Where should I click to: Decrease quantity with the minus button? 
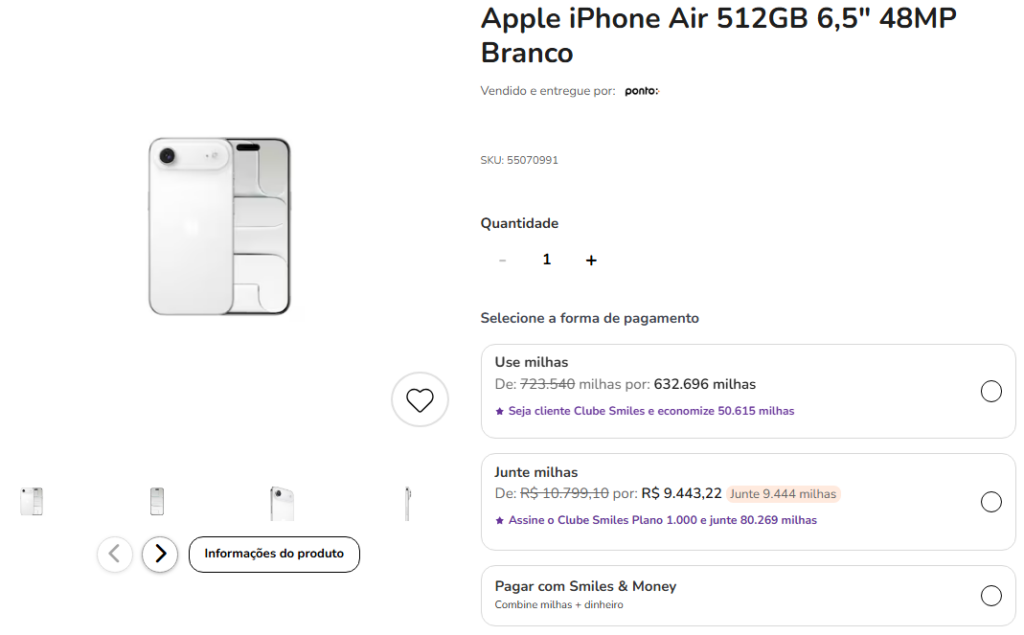click(502, 260)
